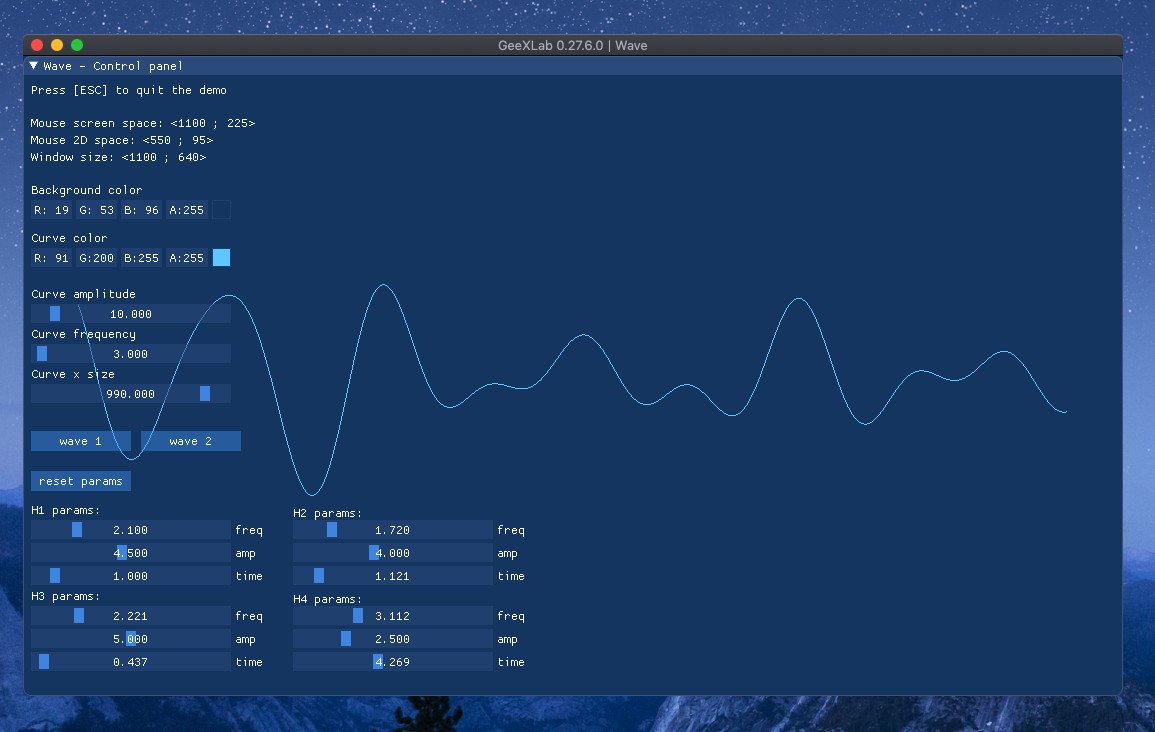Click the H4 freq slider at 3.112
The height and width of the screenshot is (732, 1155).
click(393, 616)
